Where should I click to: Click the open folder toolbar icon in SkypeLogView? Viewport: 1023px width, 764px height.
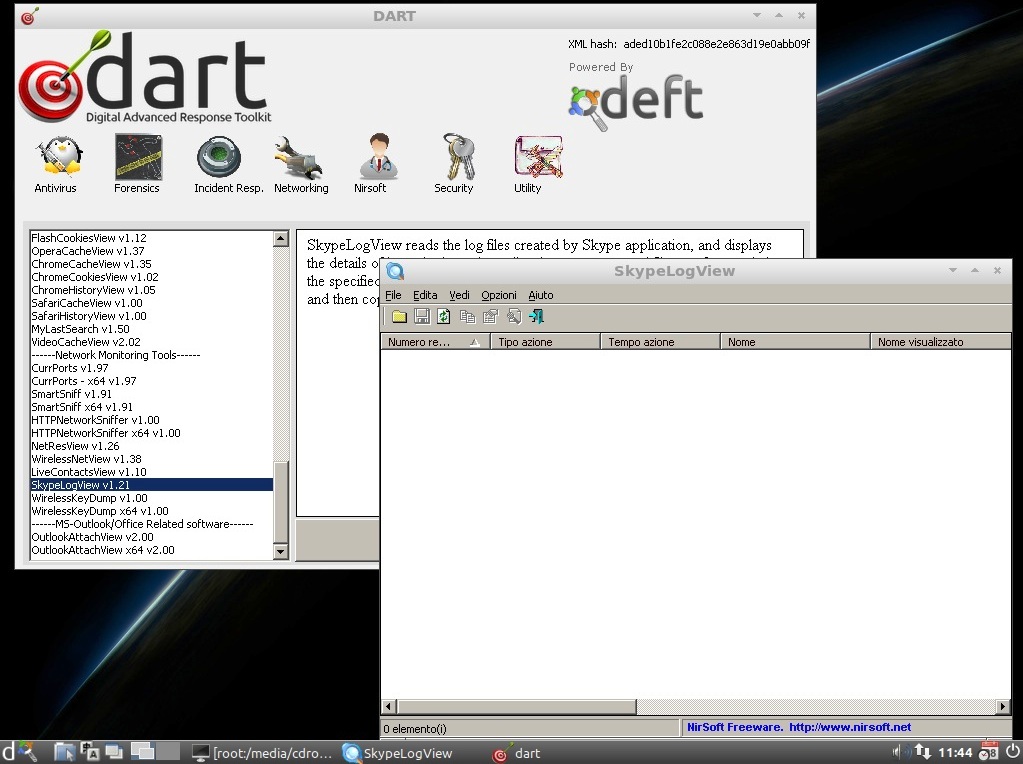(399, 317)
